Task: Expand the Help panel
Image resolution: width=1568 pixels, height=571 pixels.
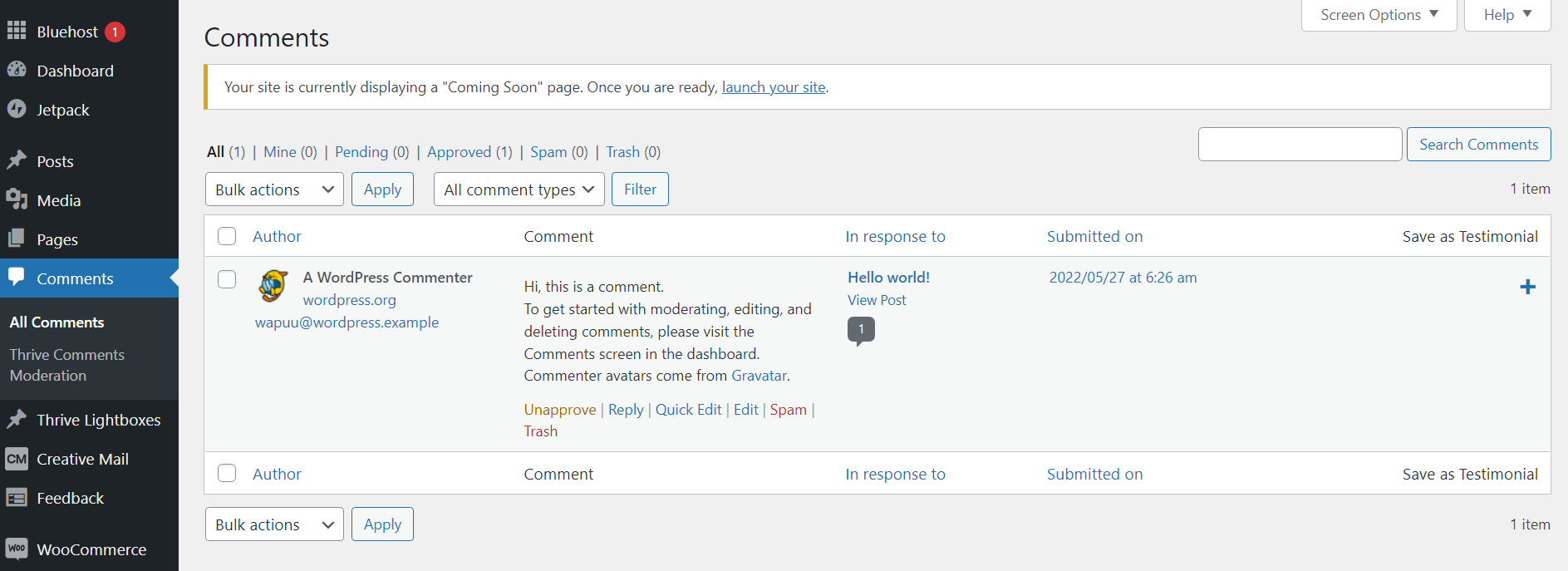Action: [x=1507, y=15]
